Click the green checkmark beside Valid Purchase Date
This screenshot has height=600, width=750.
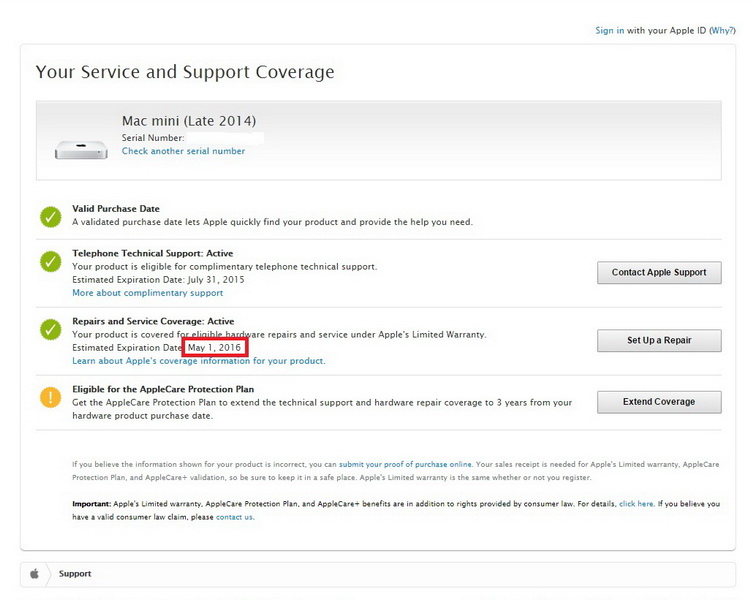tap(50, 216)
